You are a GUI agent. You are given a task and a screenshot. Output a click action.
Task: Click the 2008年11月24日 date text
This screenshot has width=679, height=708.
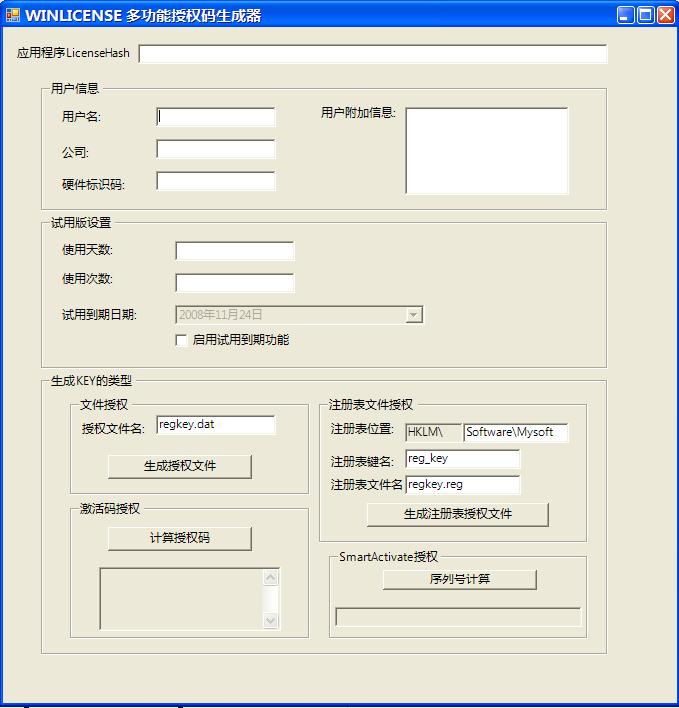[x=220, y=315]
